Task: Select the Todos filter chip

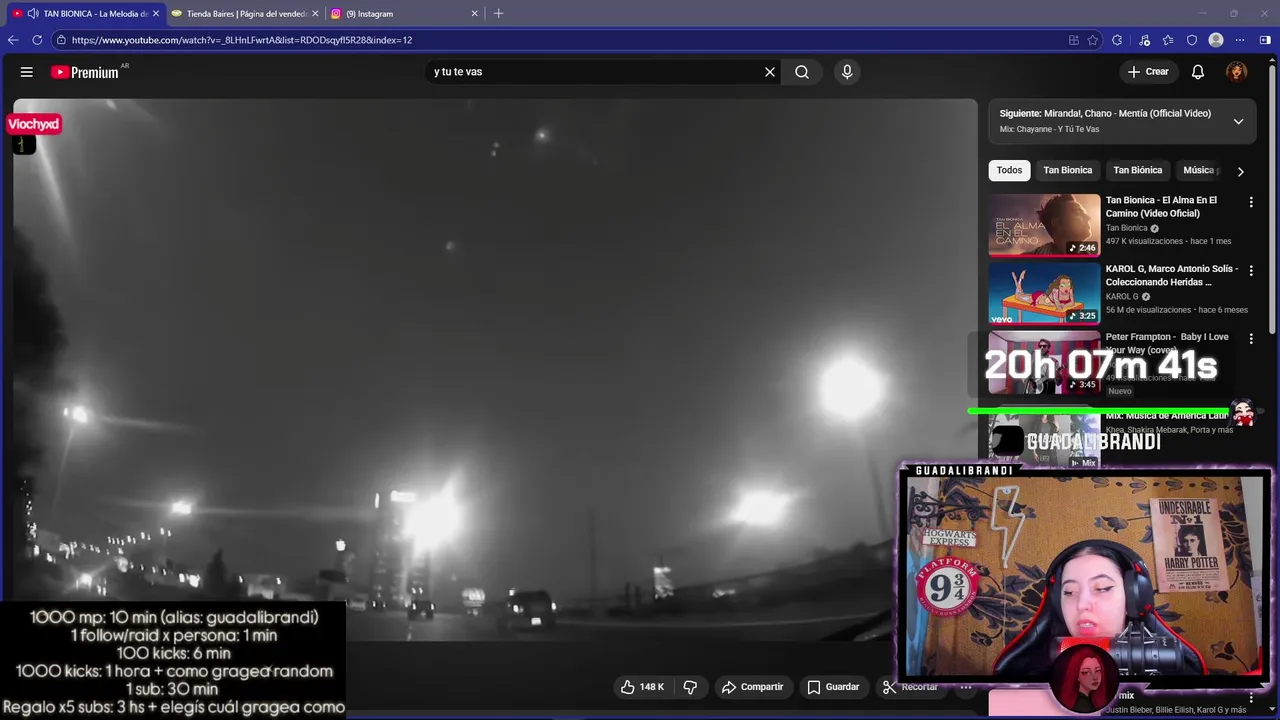Action: pyautogui.click(x=1009, y=170)
